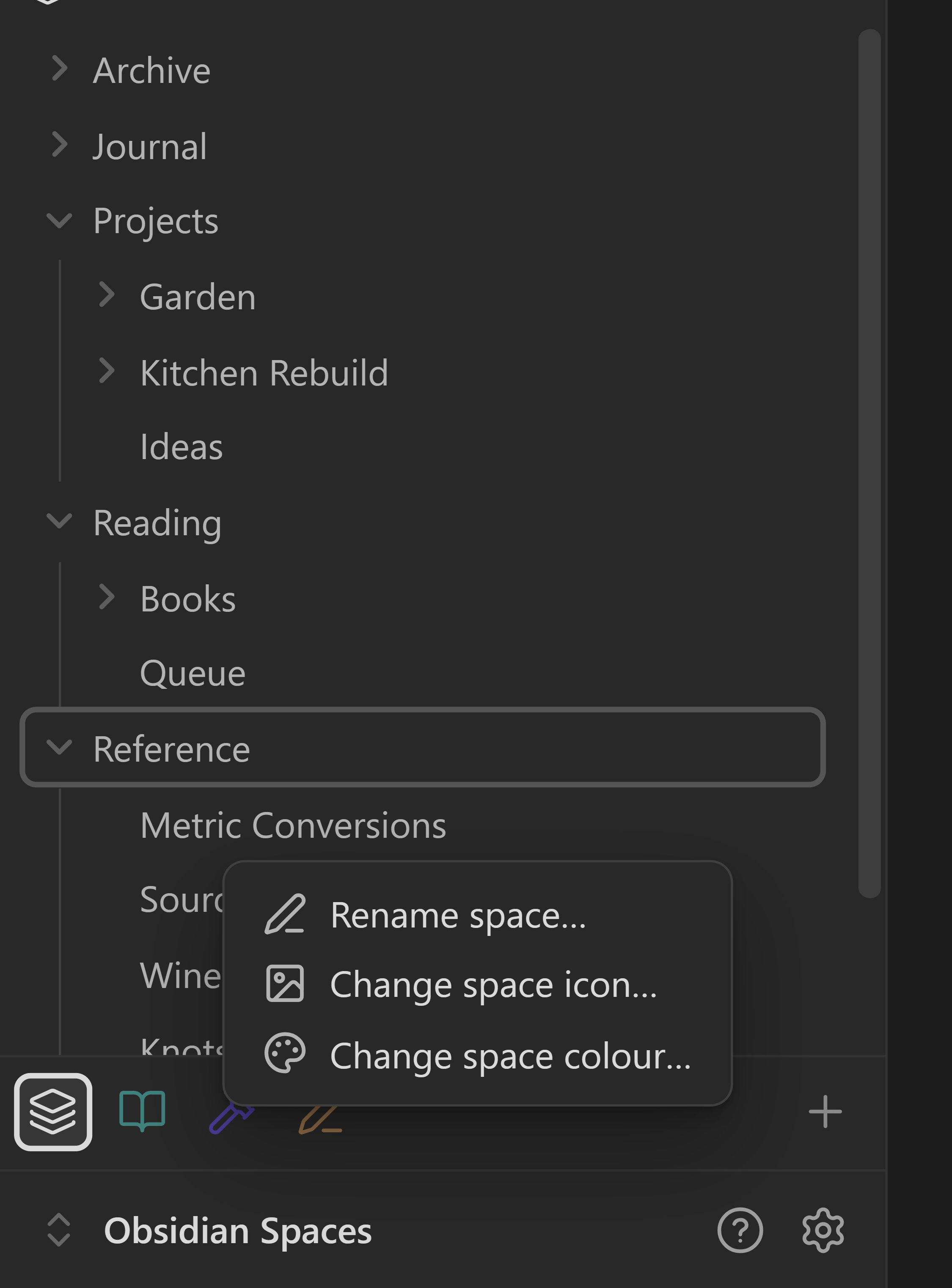Image resolution: width=952 pixels, height=1288 pixels.
Task: Expand the Archive folder chevron
Action: [x=59, y=69]
